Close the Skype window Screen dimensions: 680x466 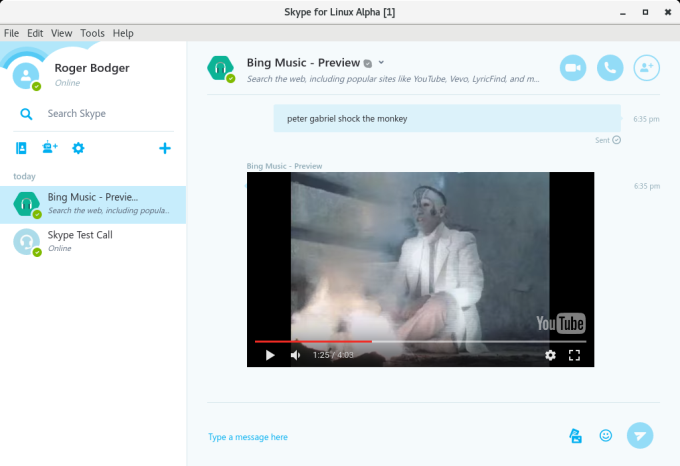668,12
